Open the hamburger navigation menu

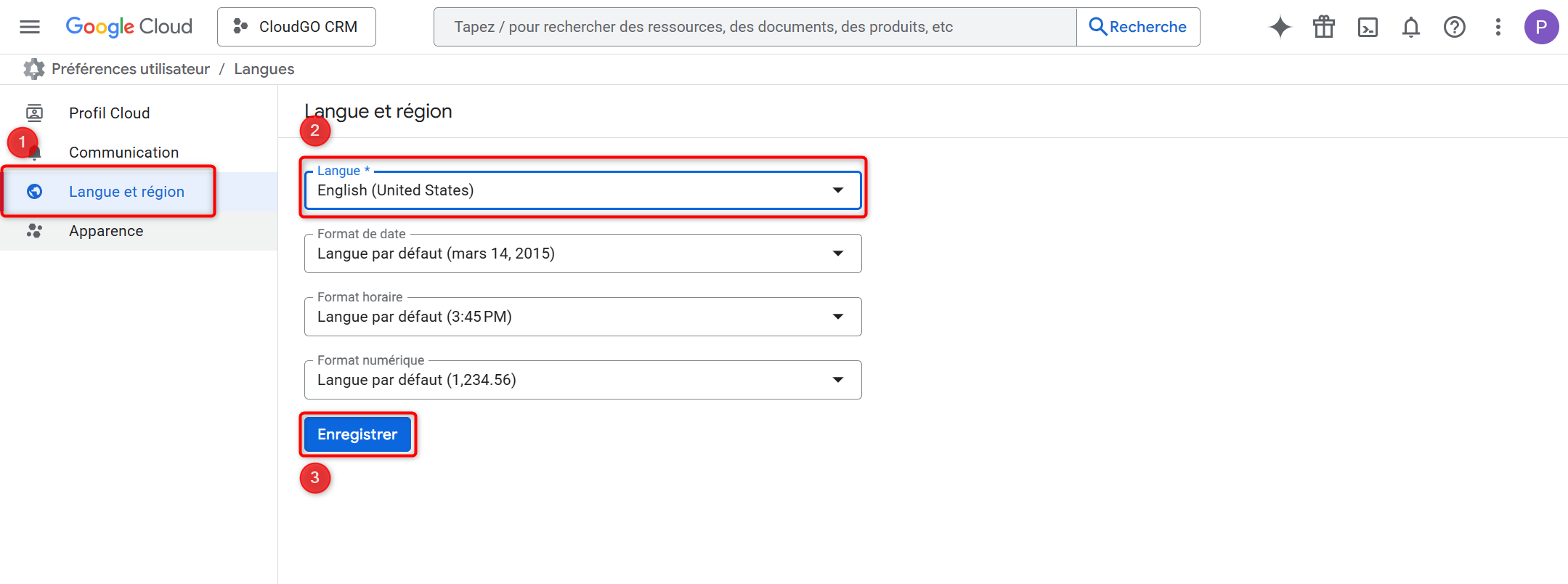30,27
